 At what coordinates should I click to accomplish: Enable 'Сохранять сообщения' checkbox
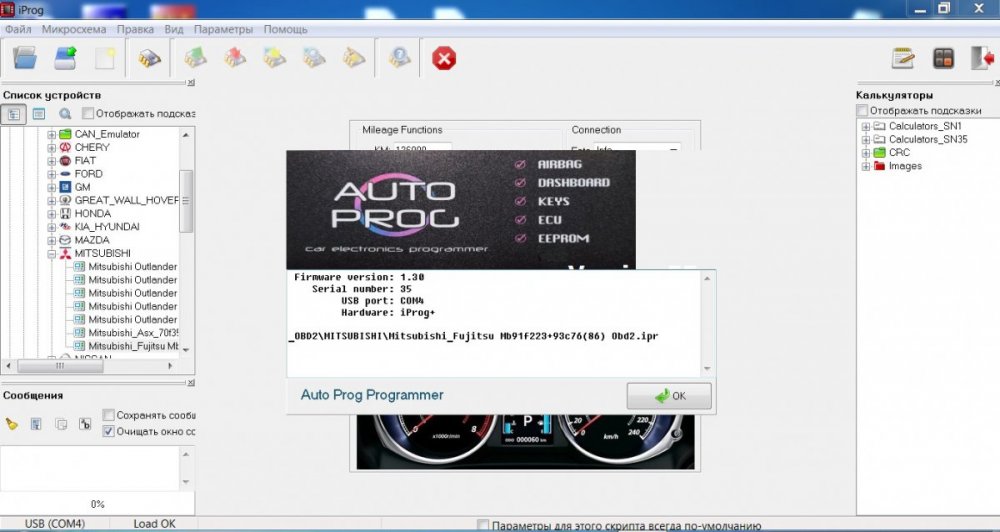point(108,415)
